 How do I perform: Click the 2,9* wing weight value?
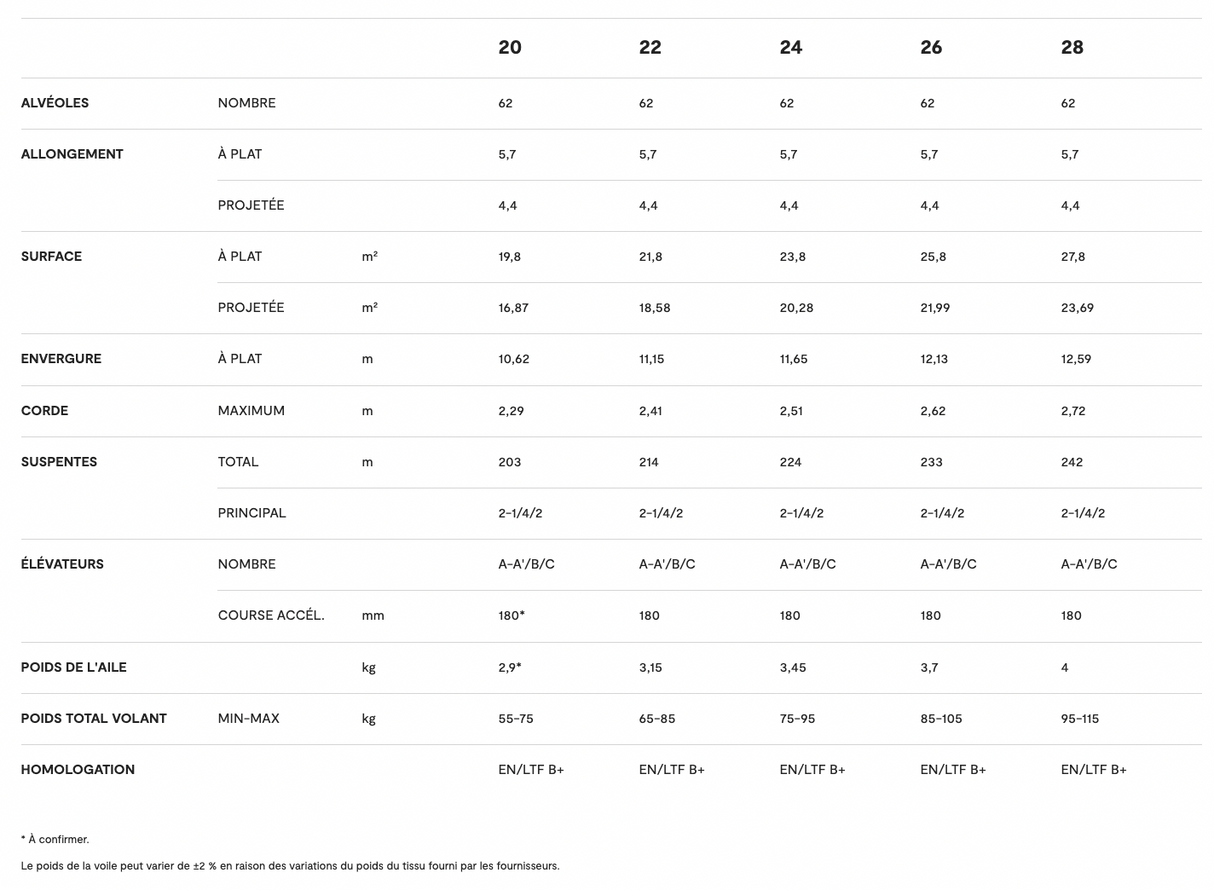(510, 667)
